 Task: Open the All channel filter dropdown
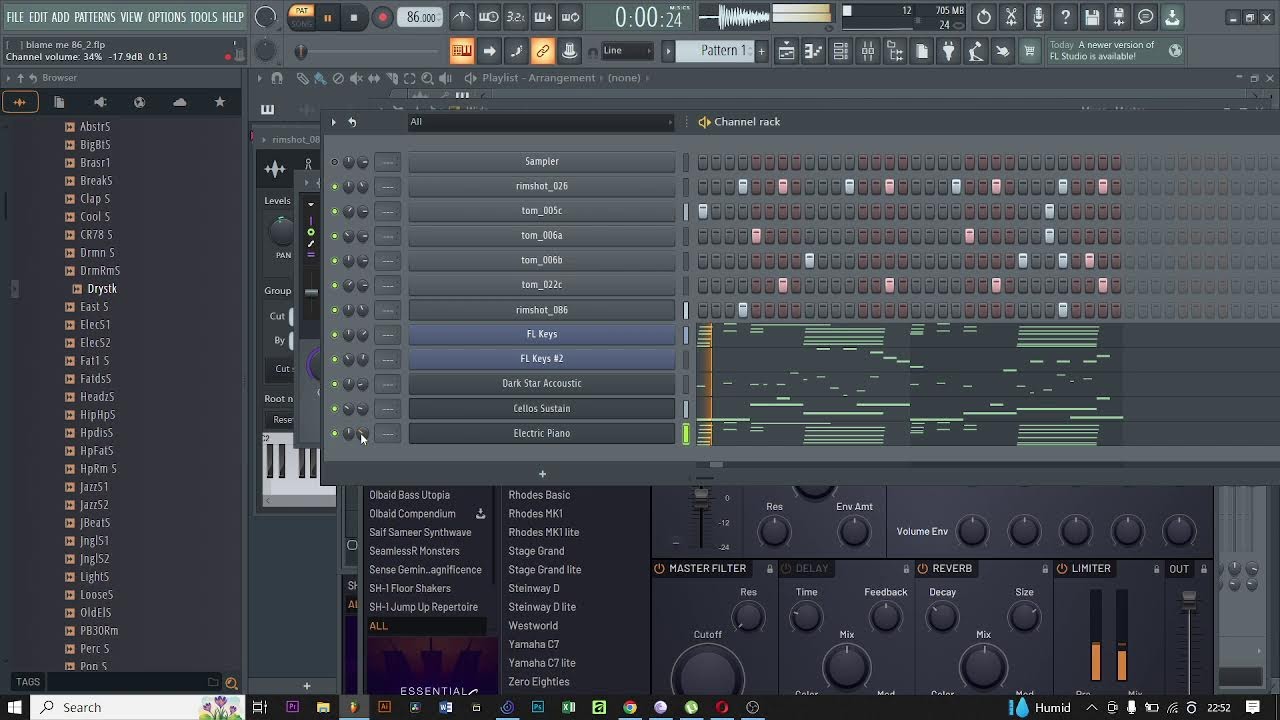pos(541,122)
